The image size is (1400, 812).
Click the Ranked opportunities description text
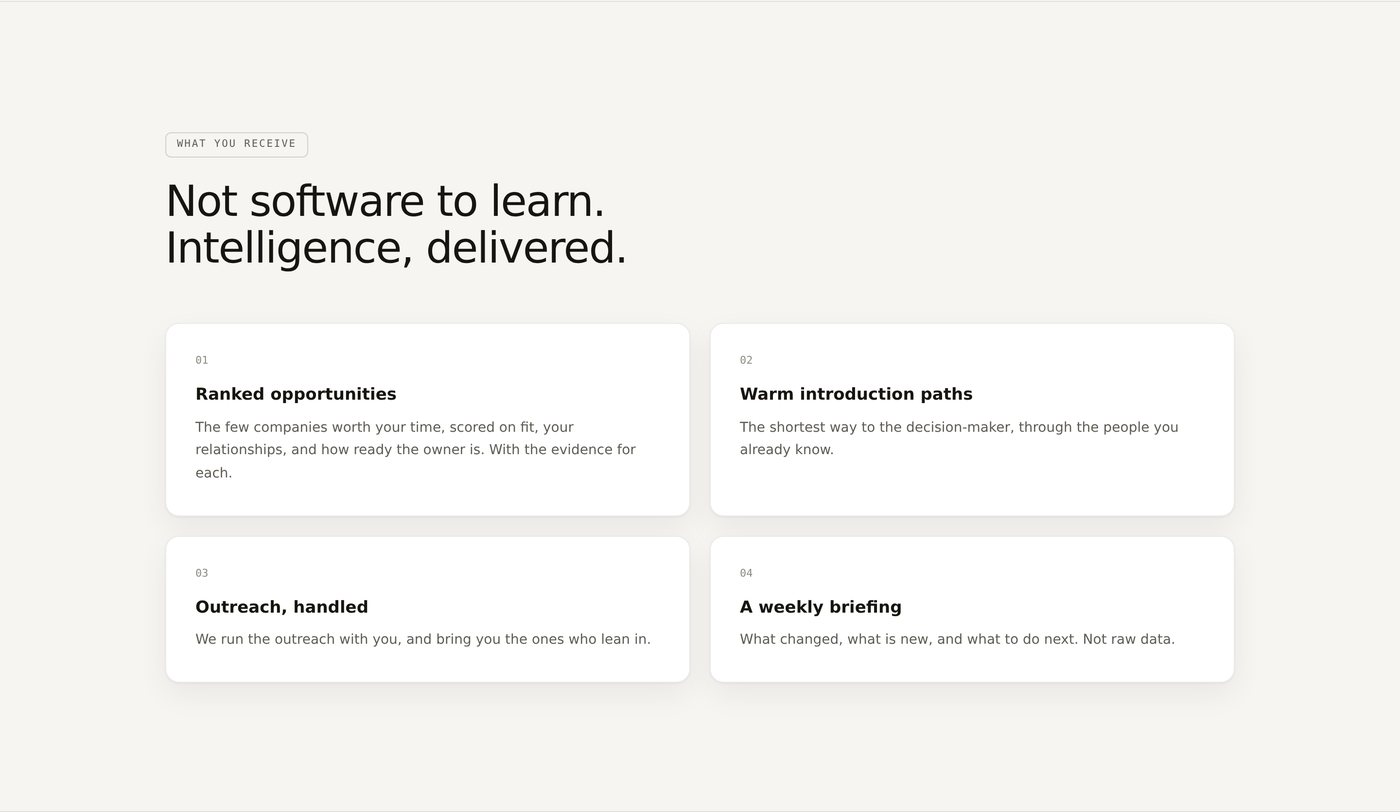415,450
